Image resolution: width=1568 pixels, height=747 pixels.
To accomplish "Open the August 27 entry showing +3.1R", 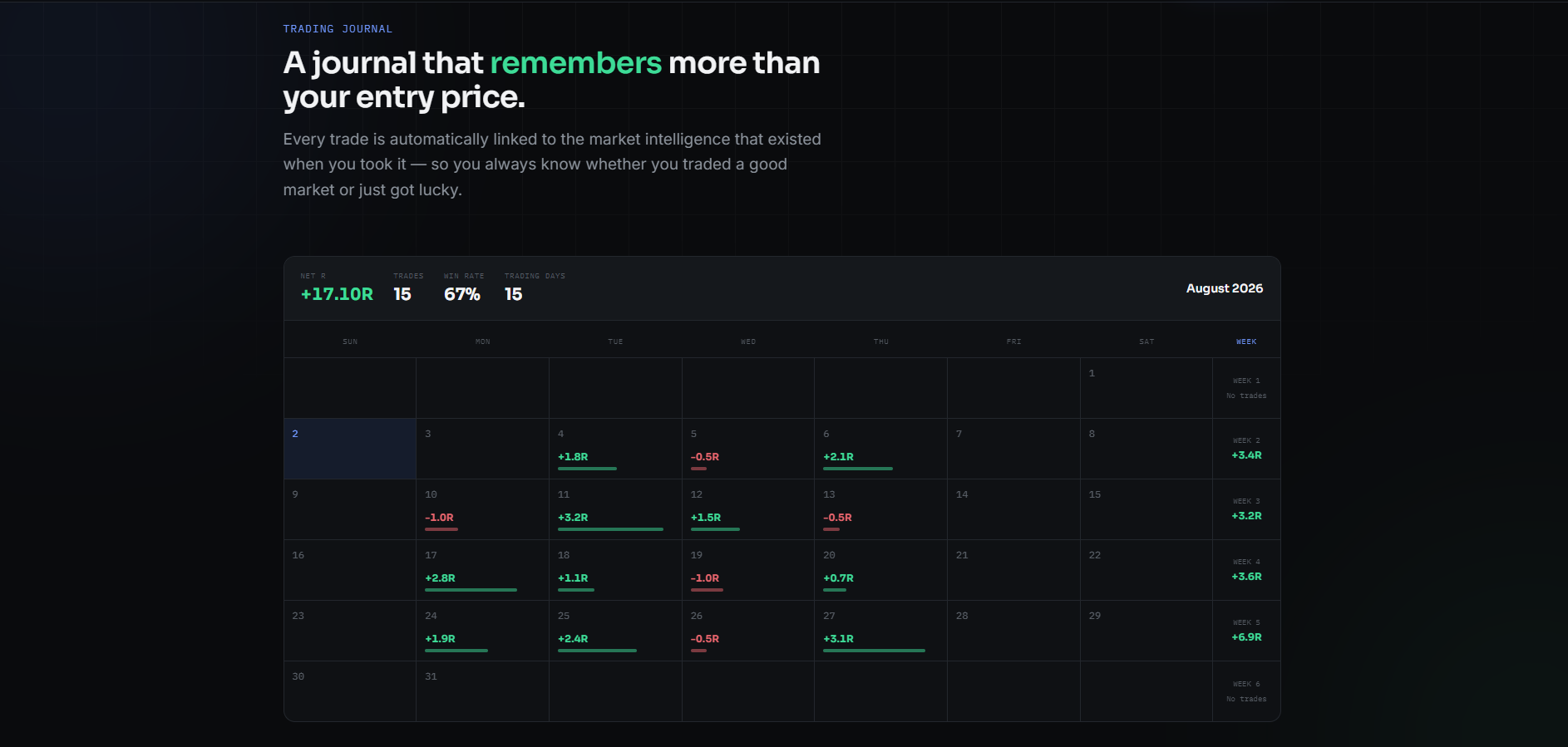I will pos(880,631).
